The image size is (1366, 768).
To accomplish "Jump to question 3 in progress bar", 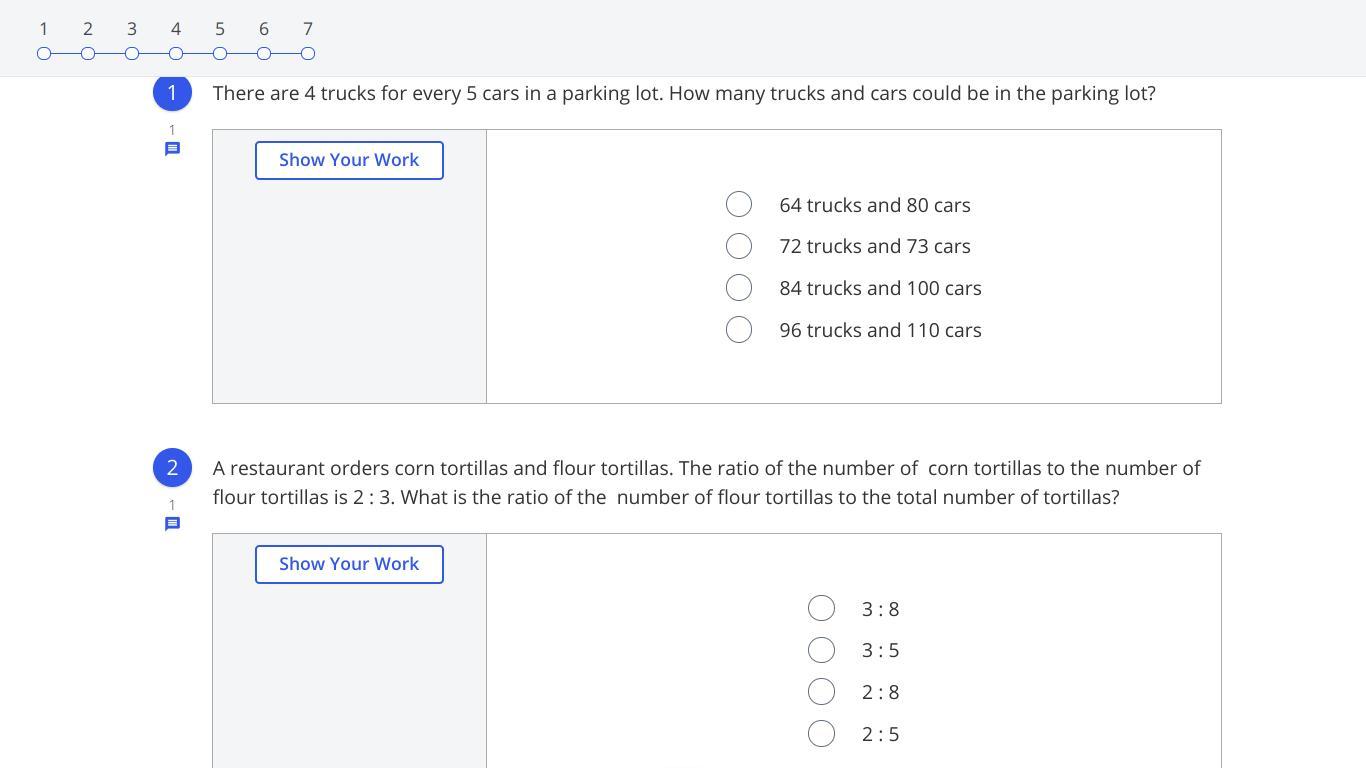I will pyautogui.click(x=132, y=53).
